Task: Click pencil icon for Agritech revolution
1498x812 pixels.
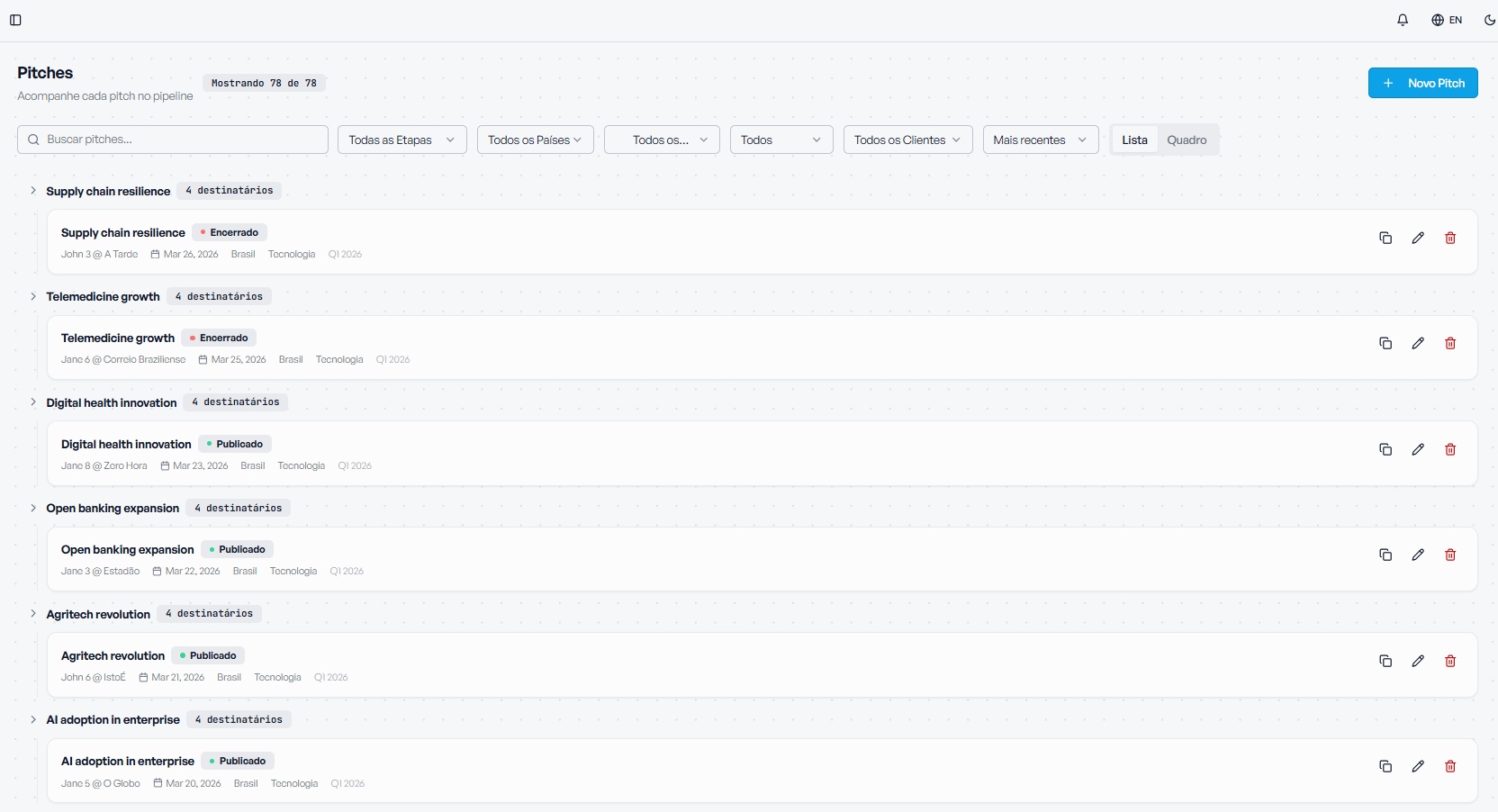Action: [1418, 661]
